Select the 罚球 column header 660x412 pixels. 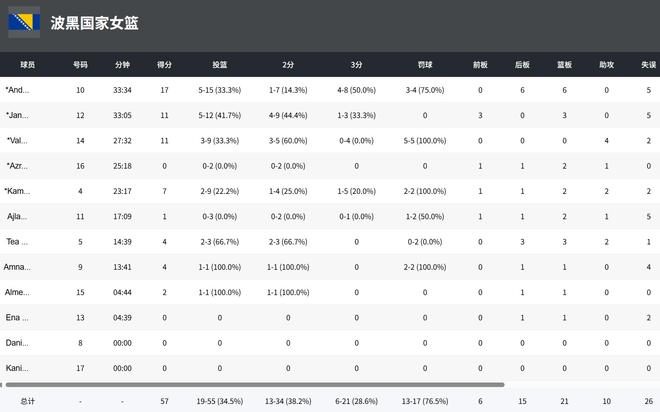(425, 65)
